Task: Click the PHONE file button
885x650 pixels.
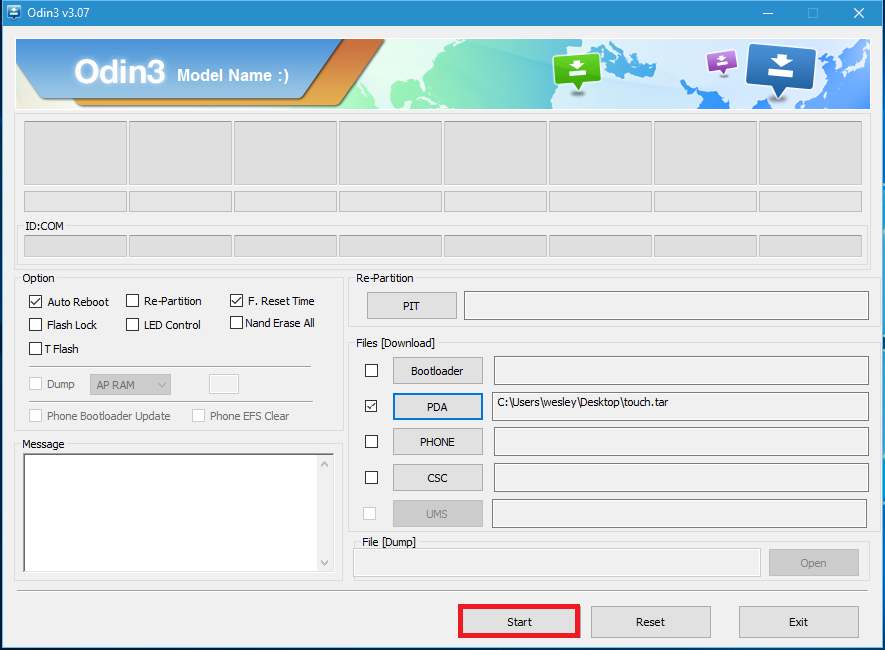Action: pyautogui.click(x=437, y=442)
